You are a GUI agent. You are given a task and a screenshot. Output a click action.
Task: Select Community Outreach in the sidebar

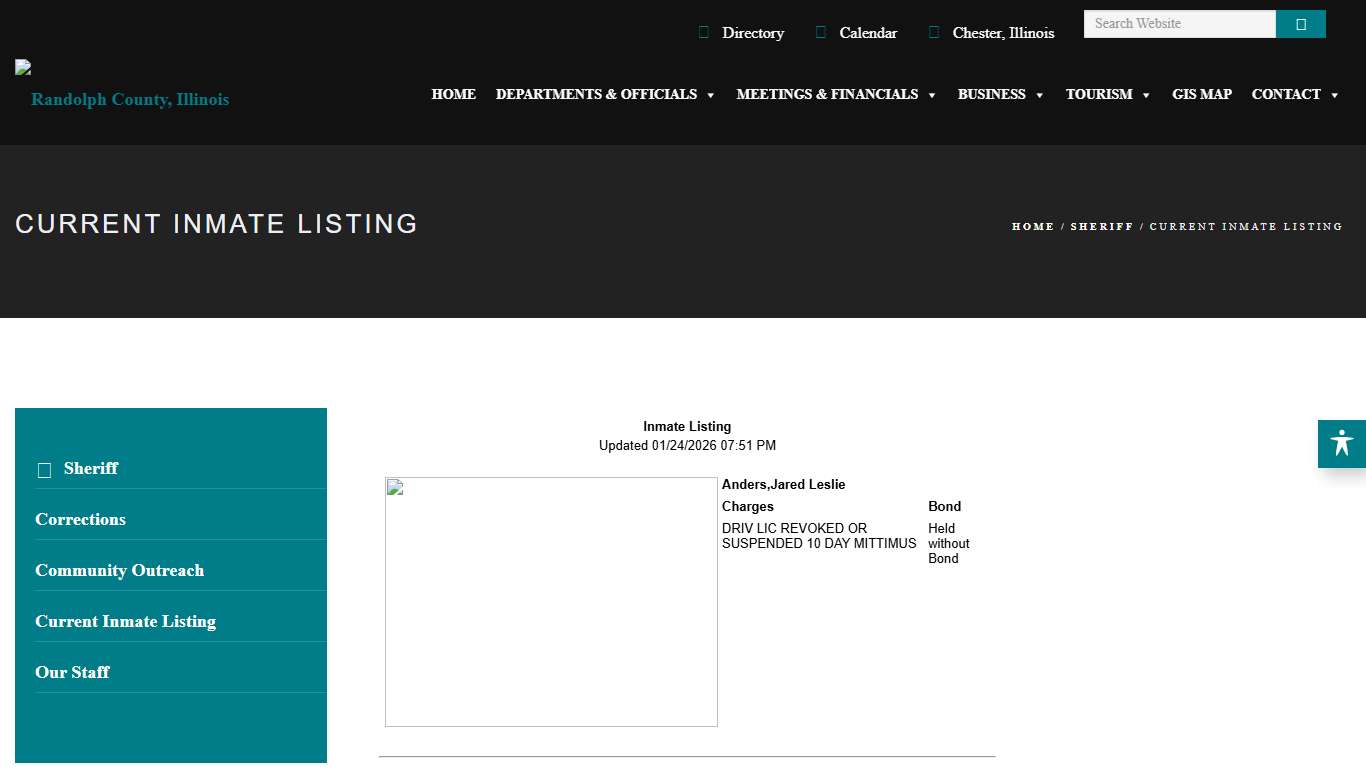pyautogui.click(x=119, y=570)
